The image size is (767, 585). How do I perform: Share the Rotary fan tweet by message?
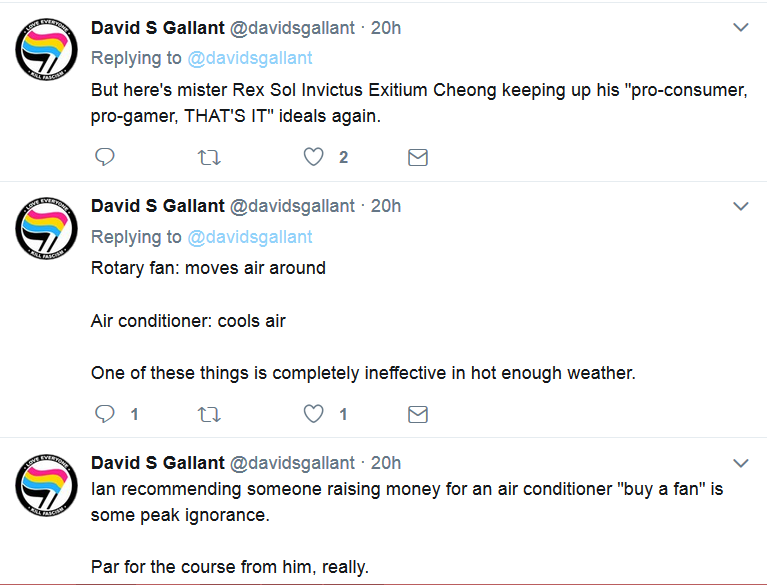tap(418, 415)
